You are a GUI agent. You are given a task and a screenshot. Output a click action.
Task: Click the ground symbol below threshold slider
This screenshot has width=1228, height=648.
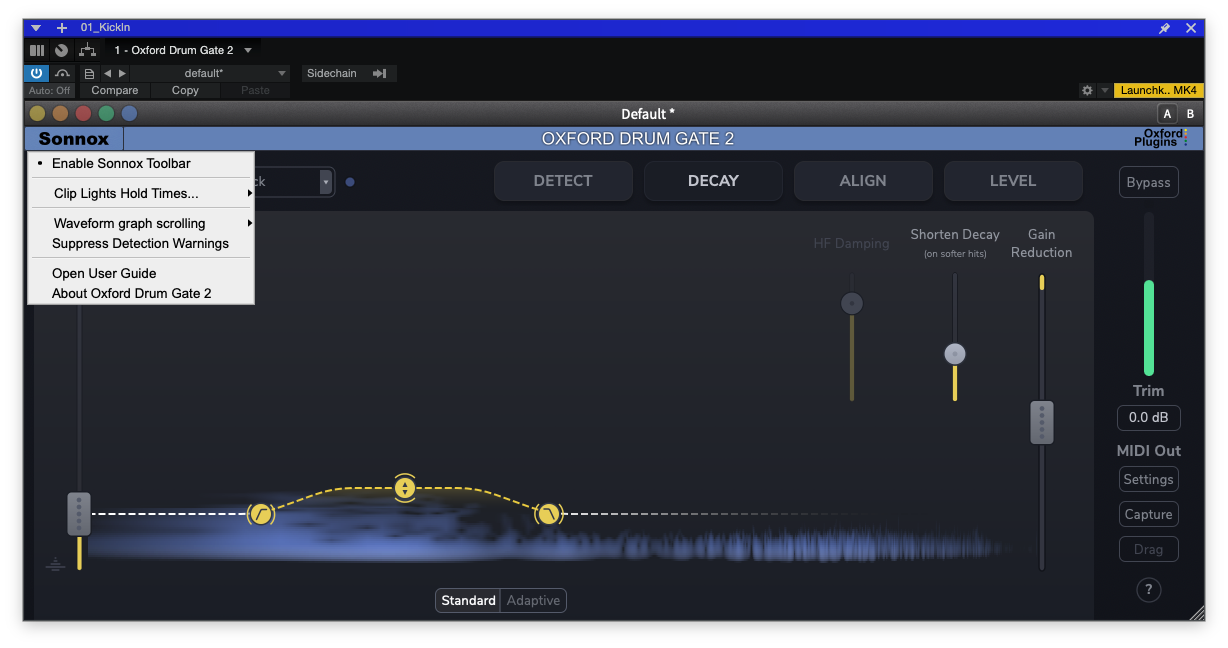[54, 565]
